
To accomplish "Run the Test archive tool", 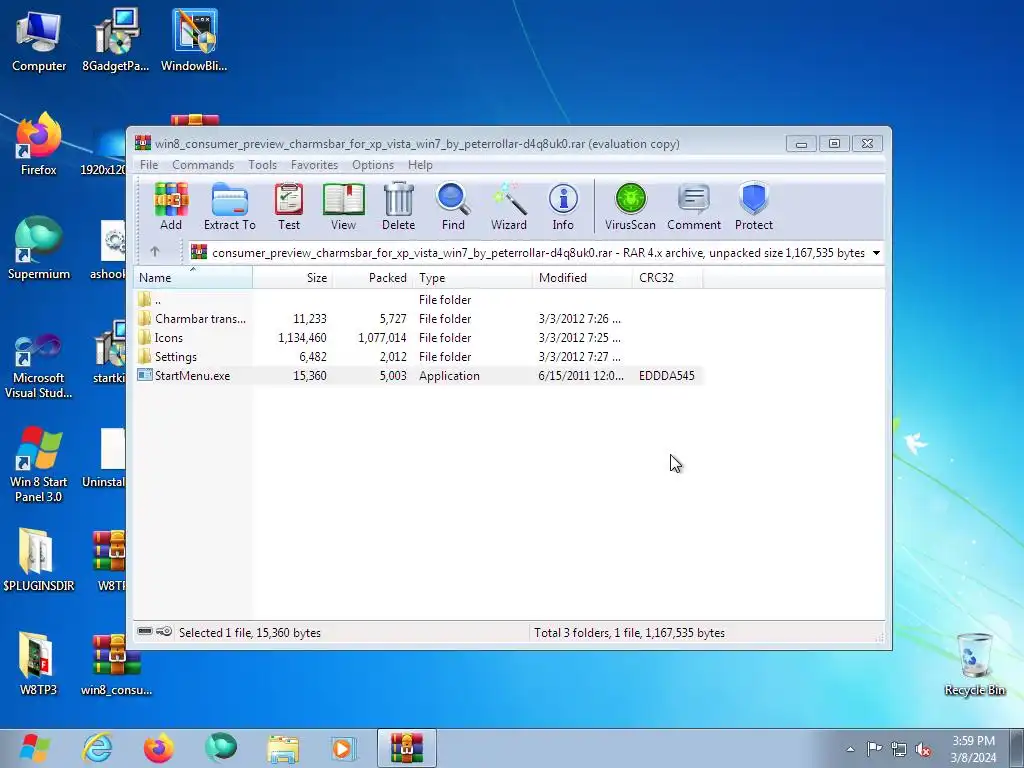I will (x=289, y=206).
